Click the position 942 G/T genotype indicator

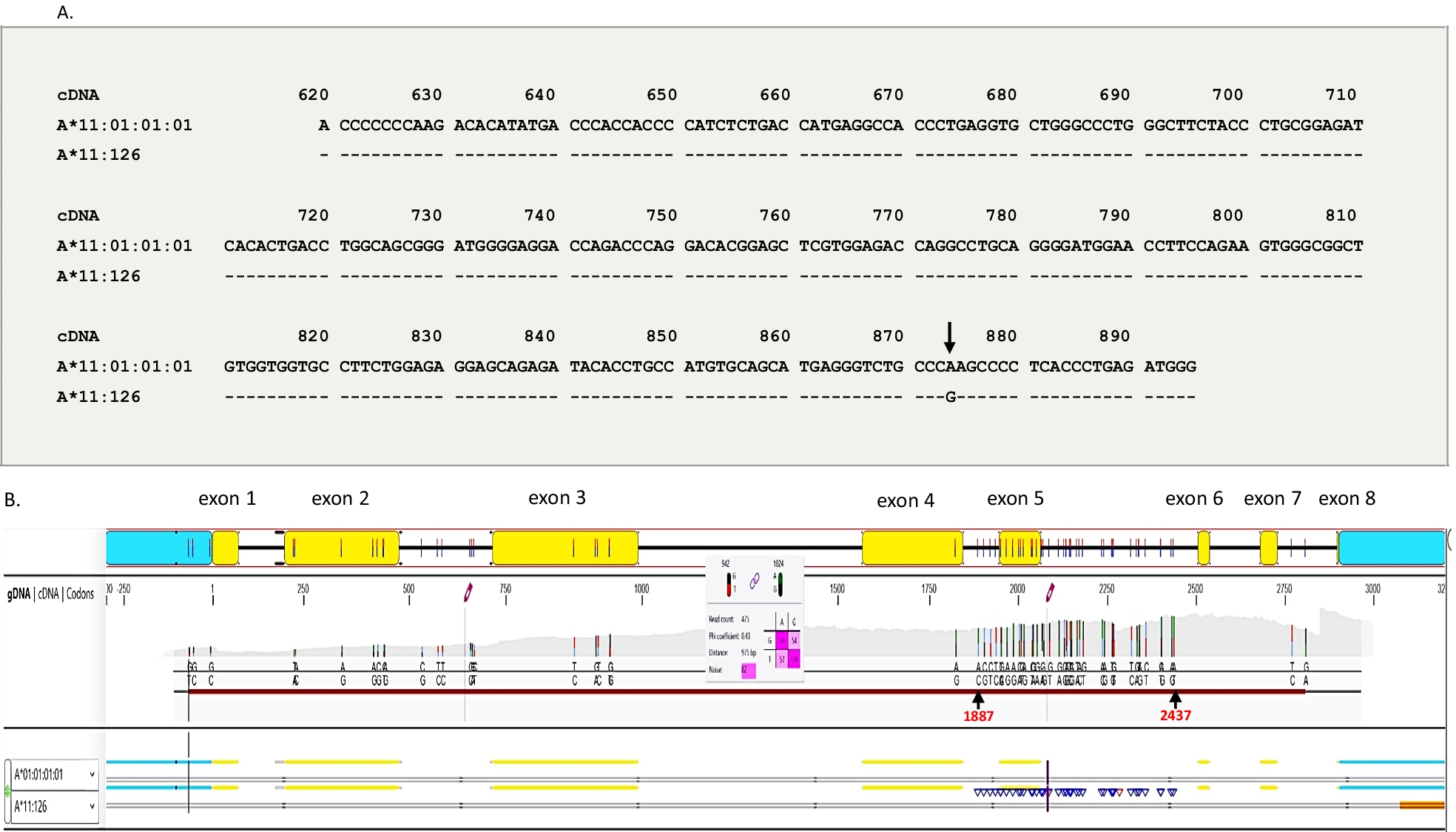pyautogui.click(x=729, y=584)
